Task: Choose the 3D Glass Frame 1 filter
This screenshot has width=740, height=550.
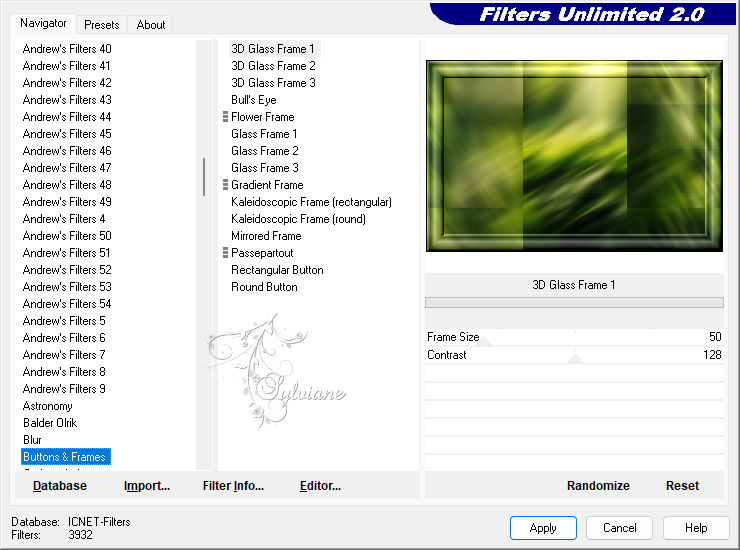Action: point(273,49)
